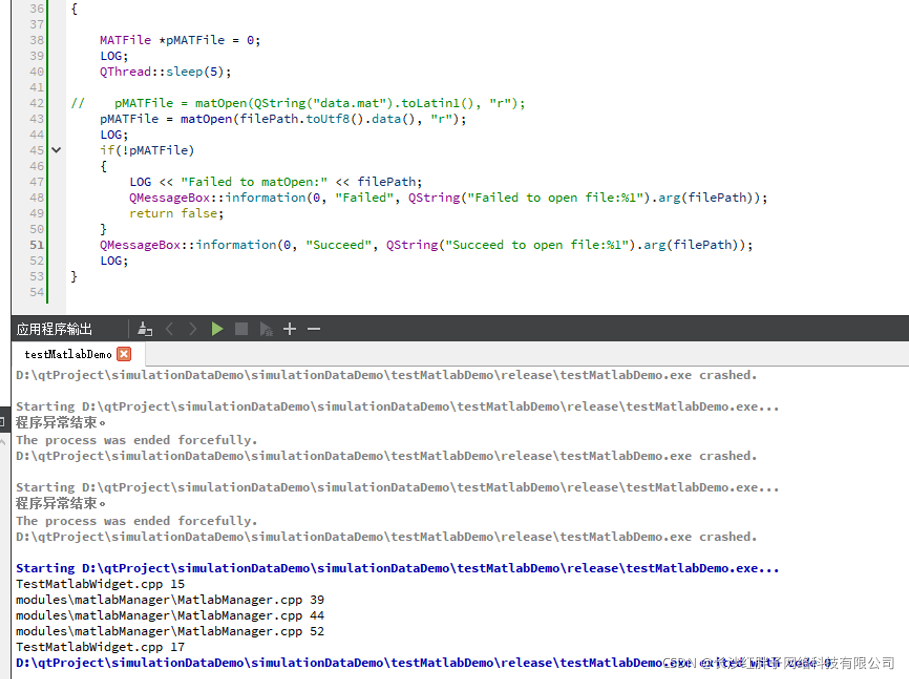Click the clear output broom icon
The image size is (909, 679).
point(145,329)
